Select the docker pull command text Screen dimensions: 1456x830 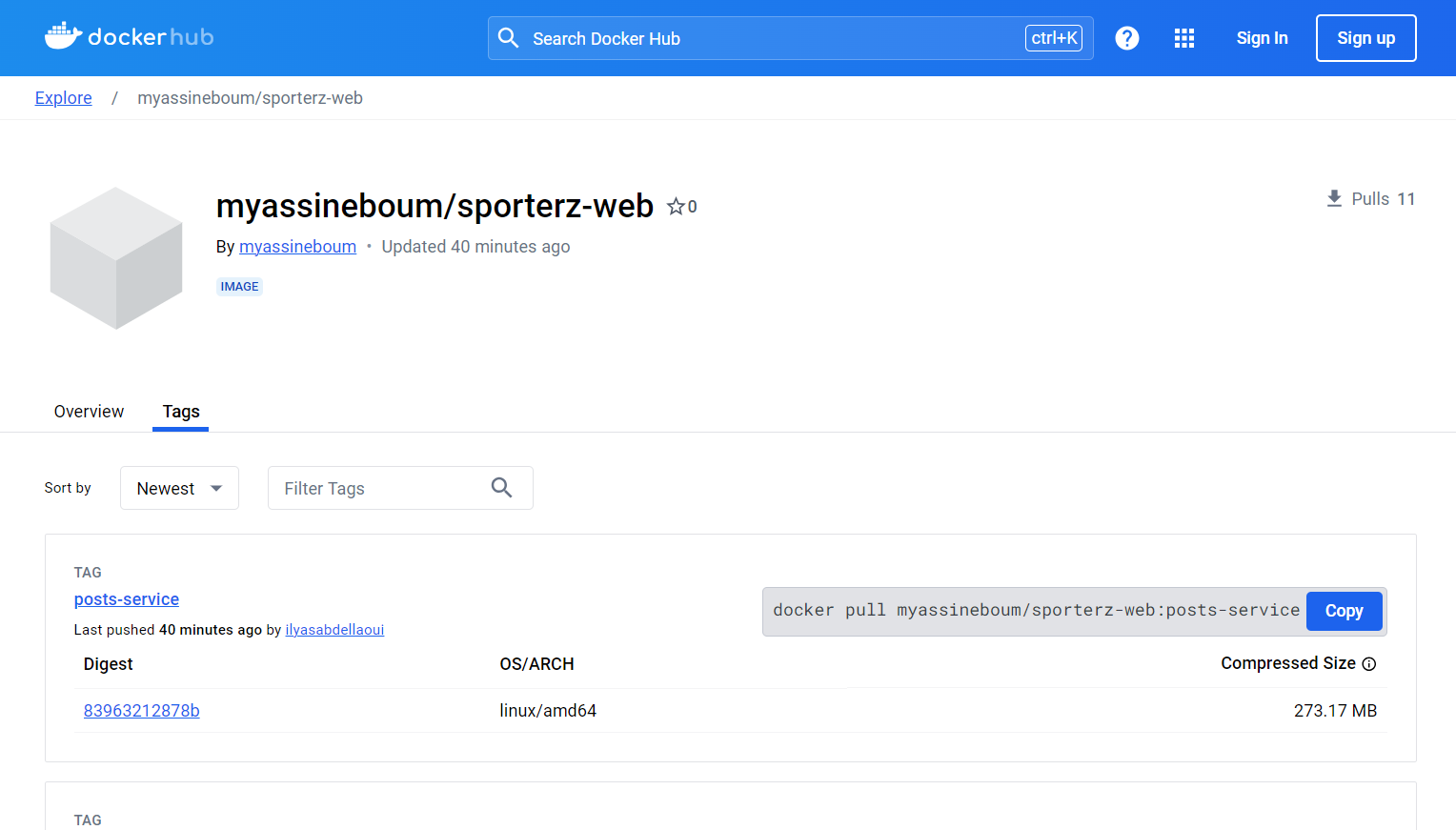point(1036,611)
